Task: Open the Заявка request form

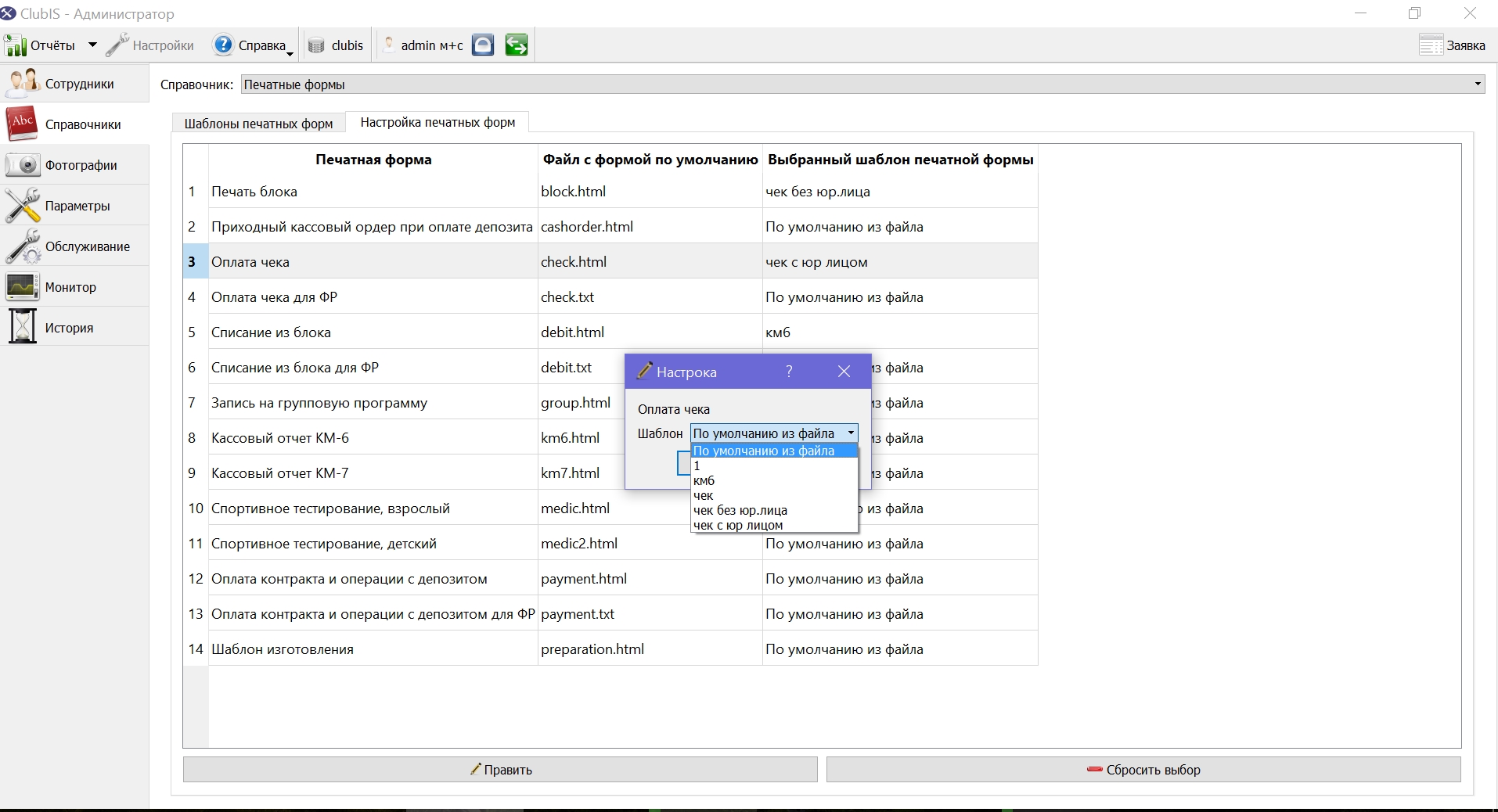Action: (x=1453, y=45)
